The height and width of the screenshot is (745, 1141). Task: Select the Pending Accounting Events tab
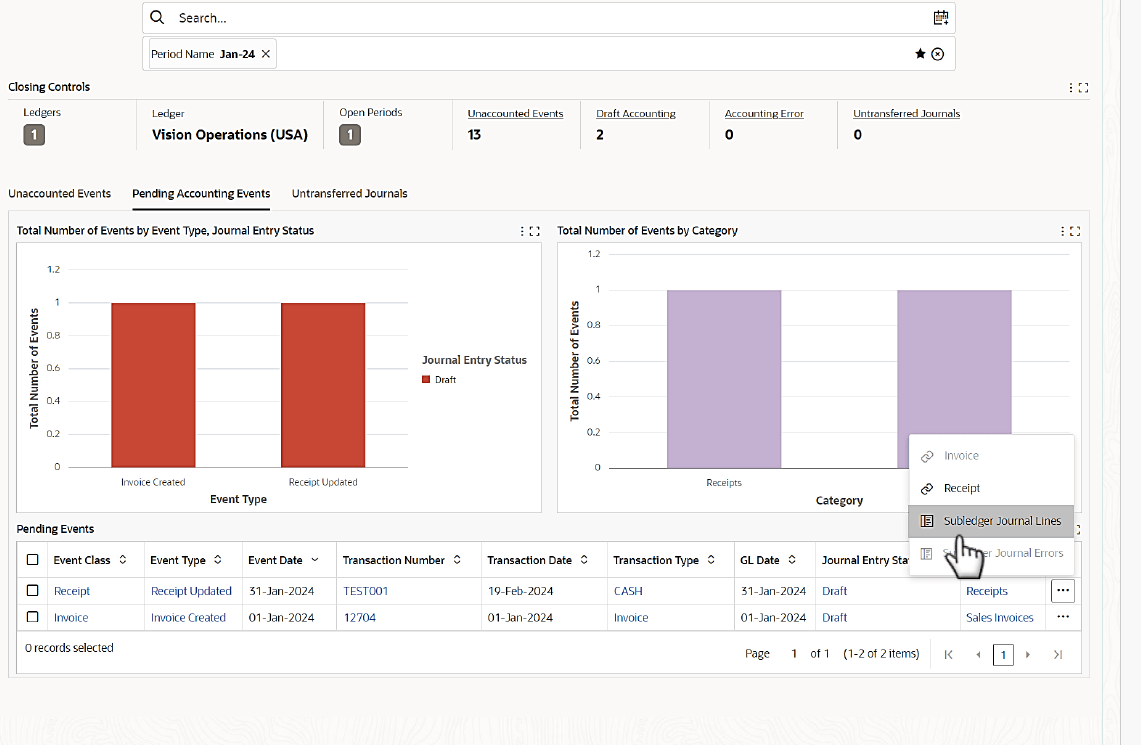click(x=201, y=194)
